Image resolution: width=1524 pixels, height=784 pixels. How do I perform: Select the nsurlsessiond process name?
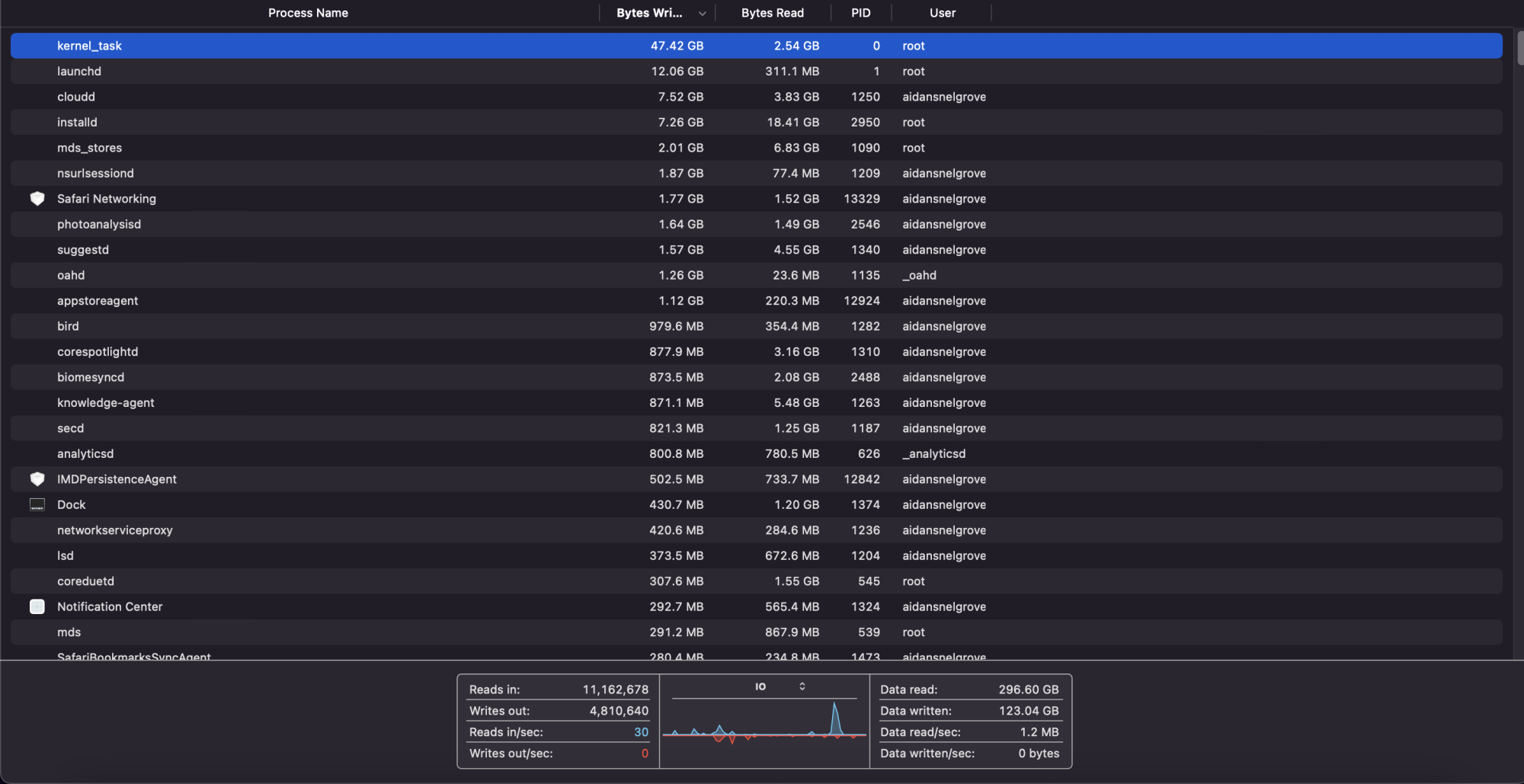[95, 174]
